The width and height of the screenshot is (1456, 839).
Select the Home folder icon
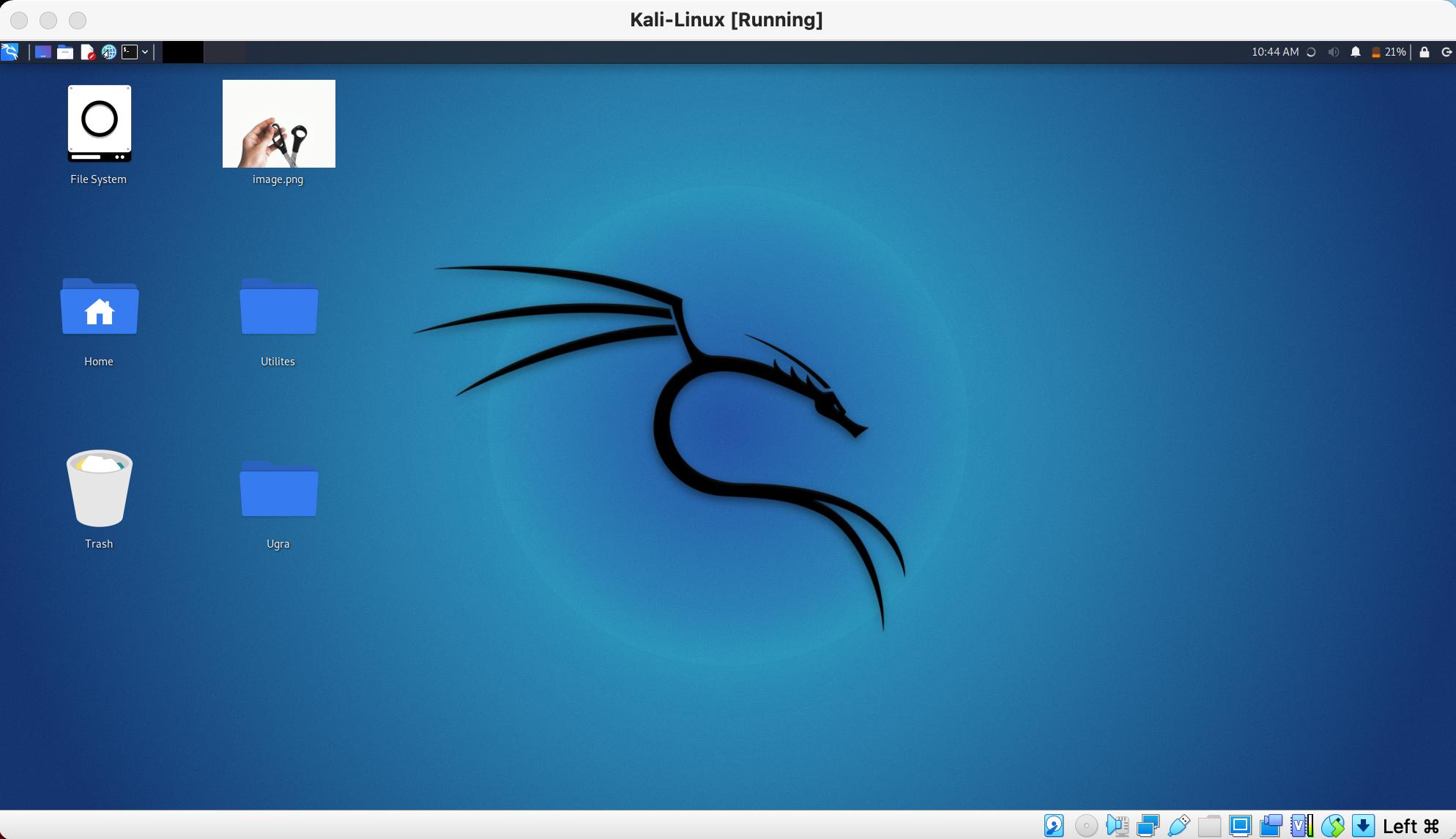pos(100,306)
